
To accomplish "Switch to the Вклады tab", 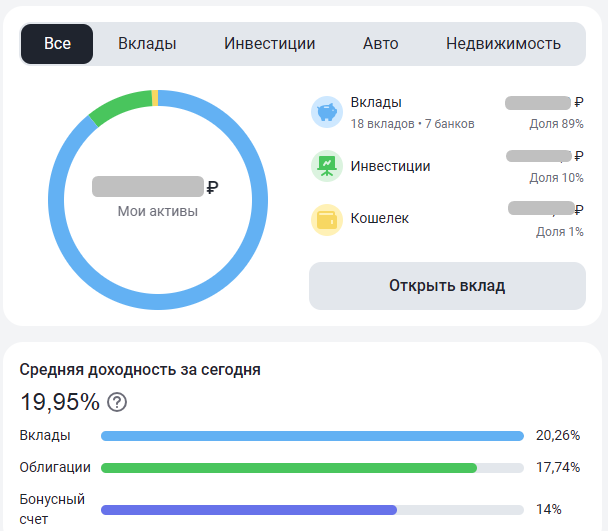I will (x=147, y=44).
